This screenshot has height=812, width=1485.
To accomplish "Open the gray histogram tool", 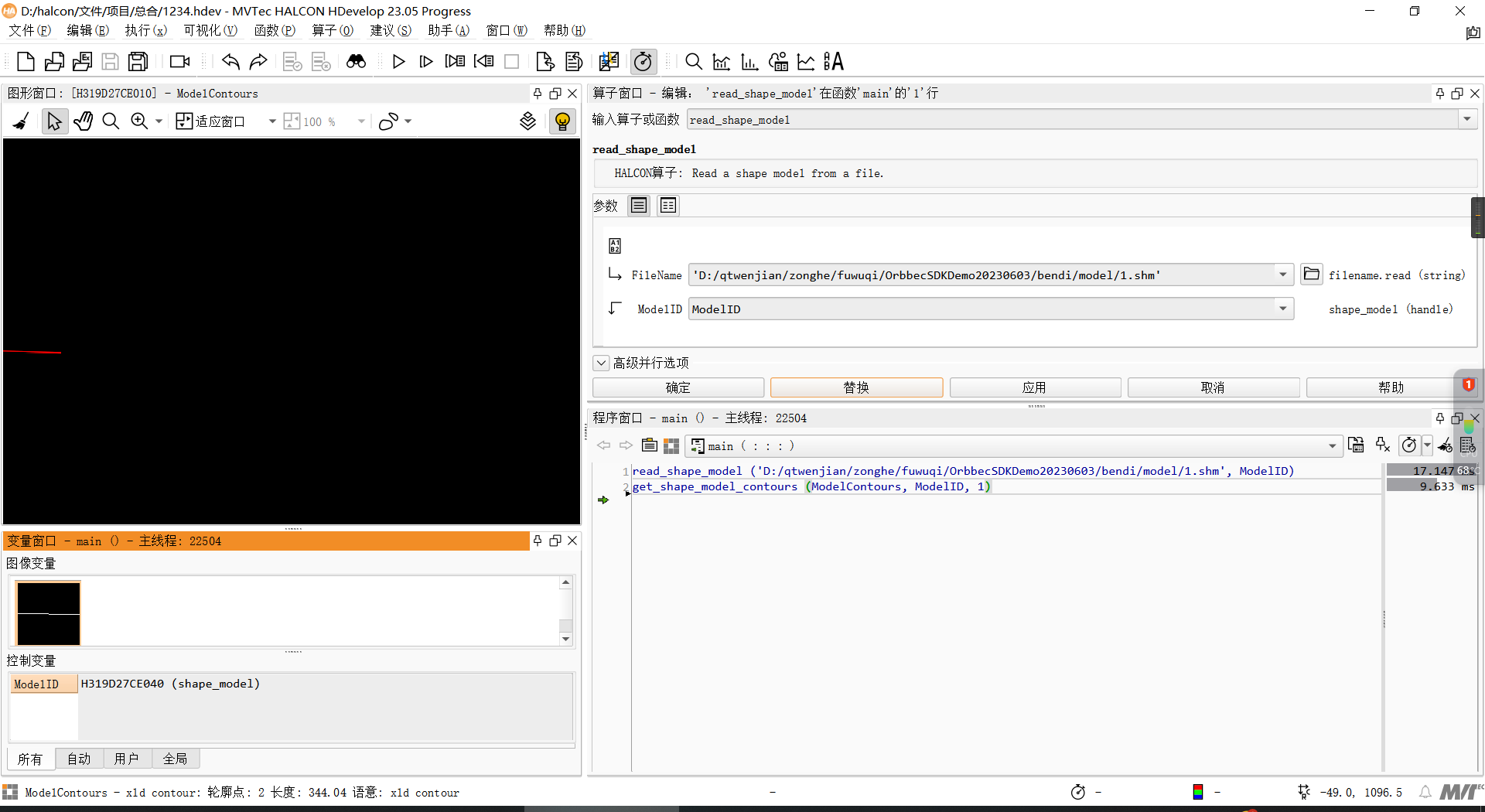I will click(722, 62).
